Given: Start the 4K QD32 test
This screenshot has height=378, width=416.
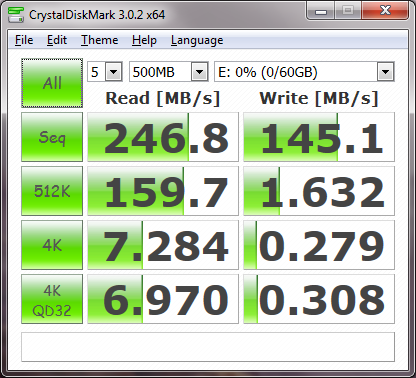Looking at the screenshot, I should click(52, 299).
